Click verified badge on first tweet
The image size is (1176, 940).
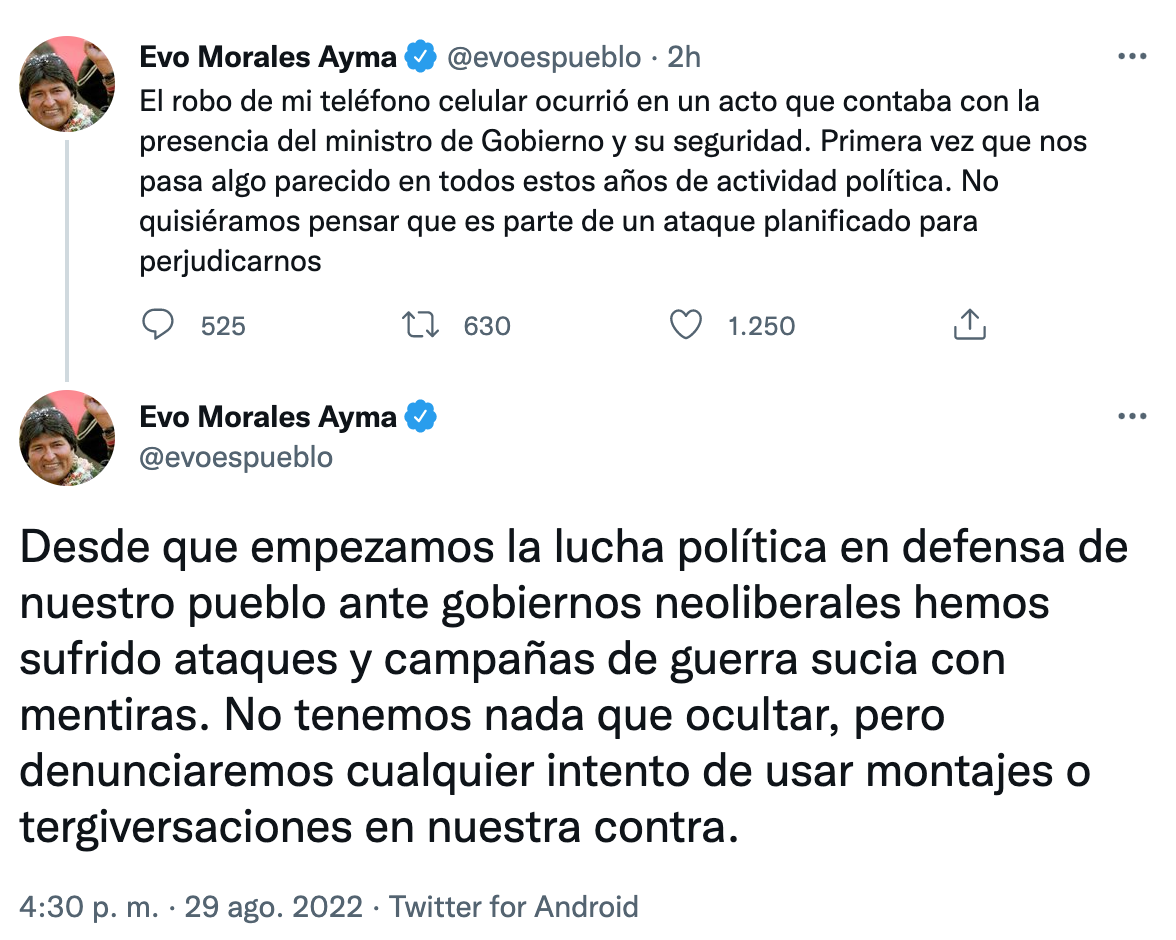tap(419, 57)
